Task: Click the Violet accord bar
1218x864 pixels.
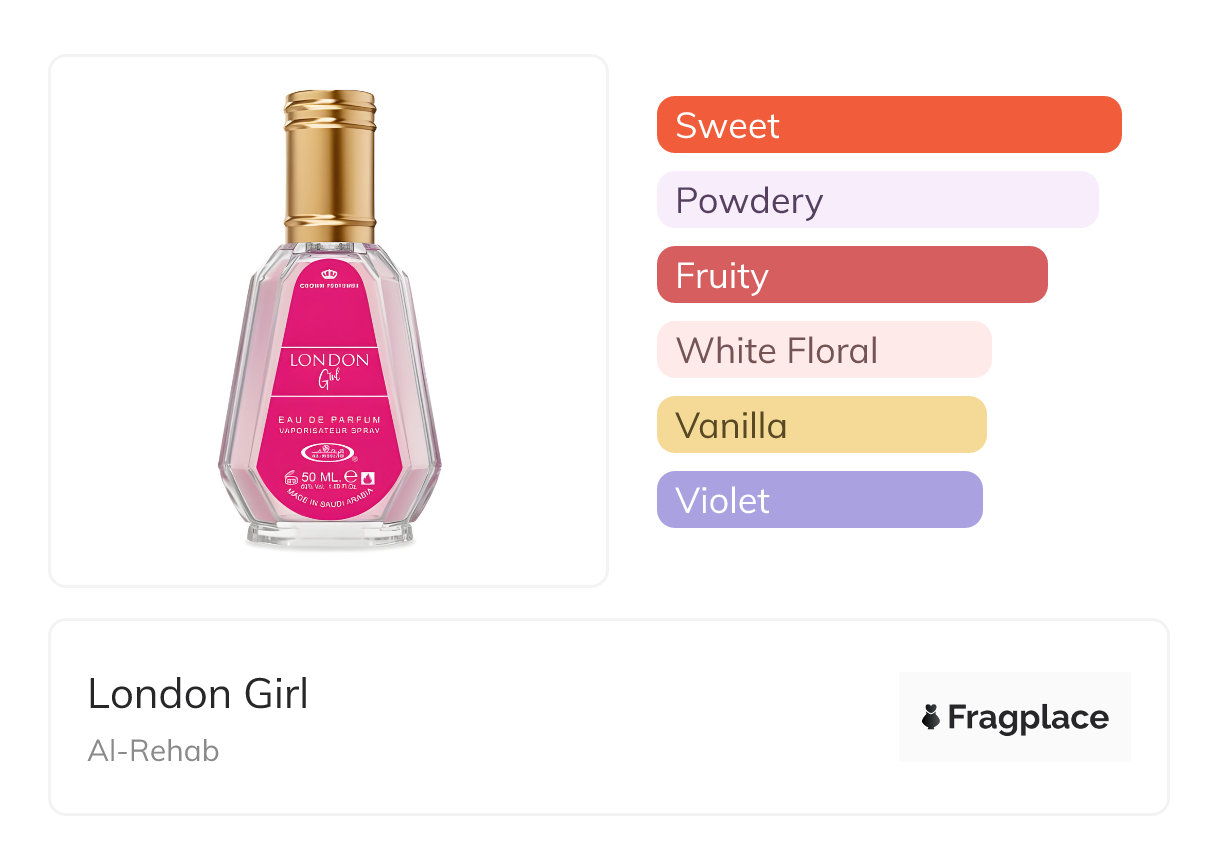Action: click(x=819, y=500)
